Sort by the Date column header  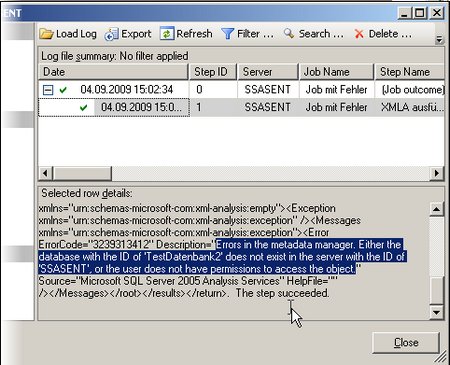(113, 72)
